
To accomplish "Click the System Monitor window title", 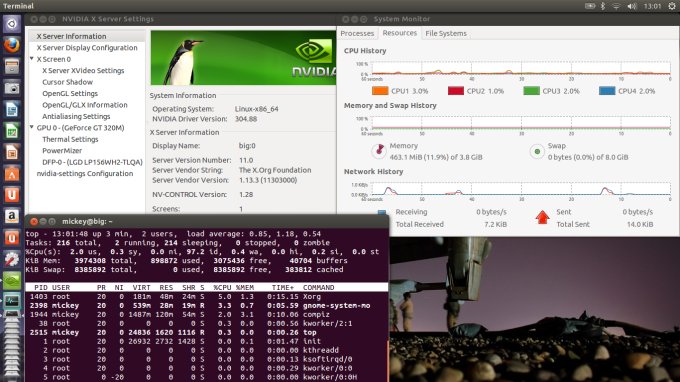I will click(402, 19).
